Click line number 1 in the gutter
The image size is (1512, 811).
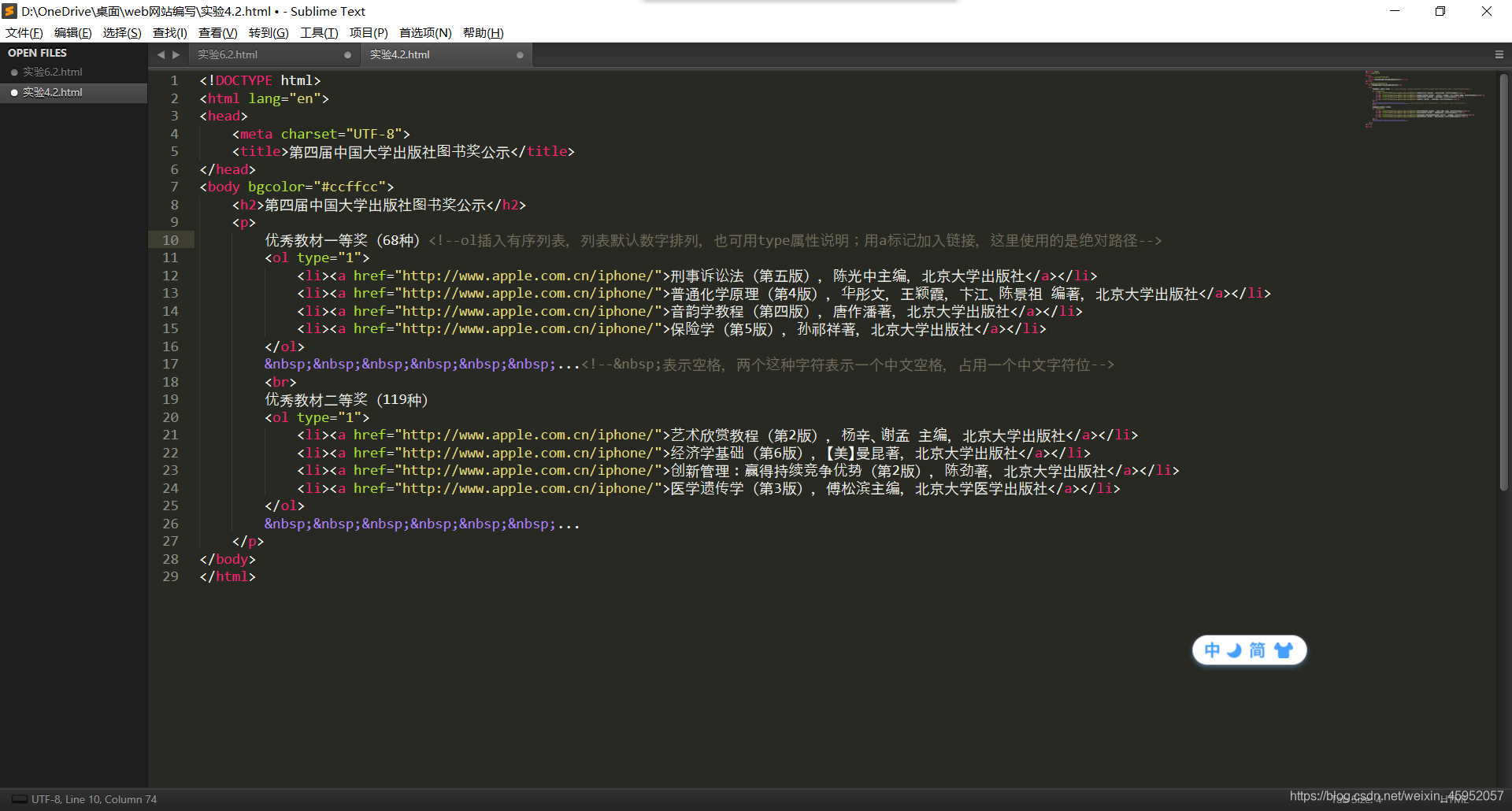pos(174,80)
